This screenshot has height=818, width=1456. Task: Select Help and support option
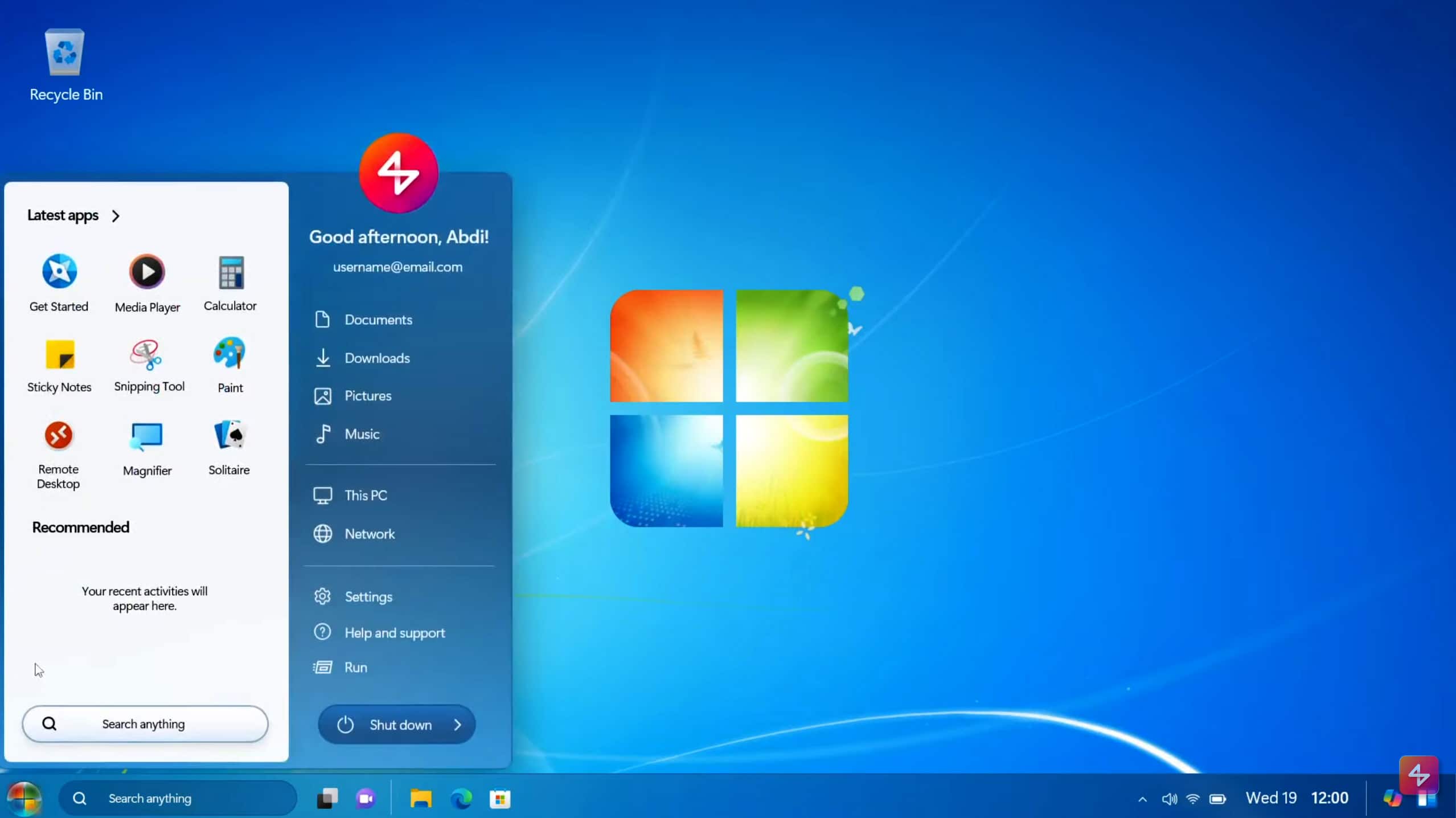(x=394, y=632)
